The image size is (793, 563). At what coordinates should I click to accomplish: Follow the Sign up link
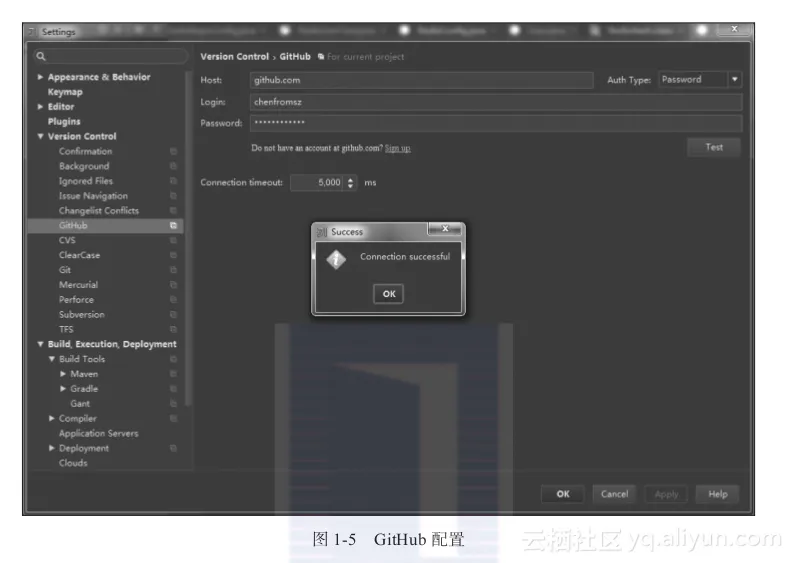(398, 148)
